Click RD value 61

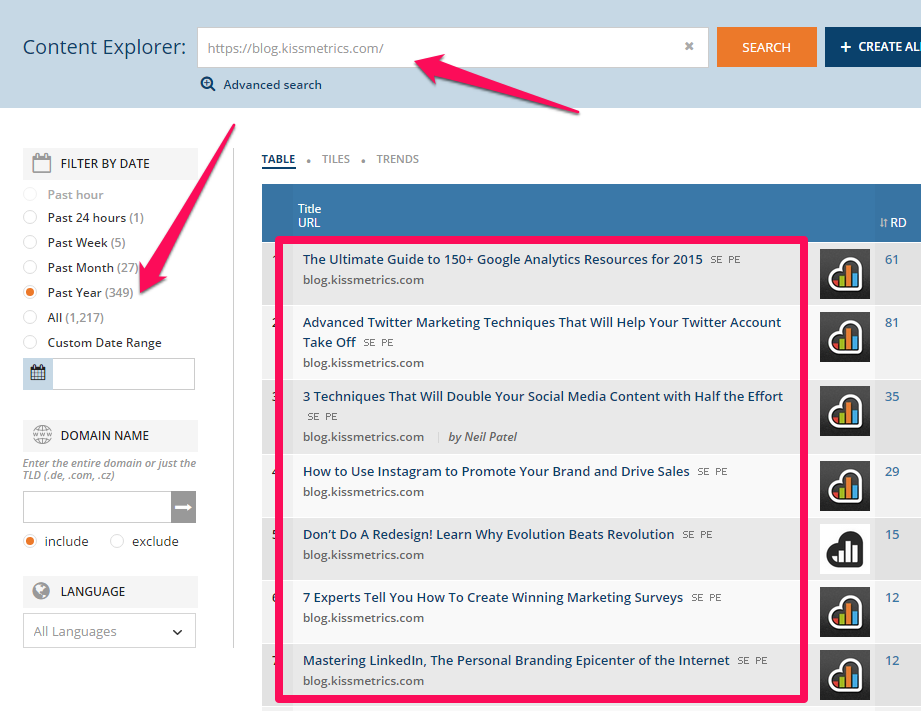click(x=892, y=259)
